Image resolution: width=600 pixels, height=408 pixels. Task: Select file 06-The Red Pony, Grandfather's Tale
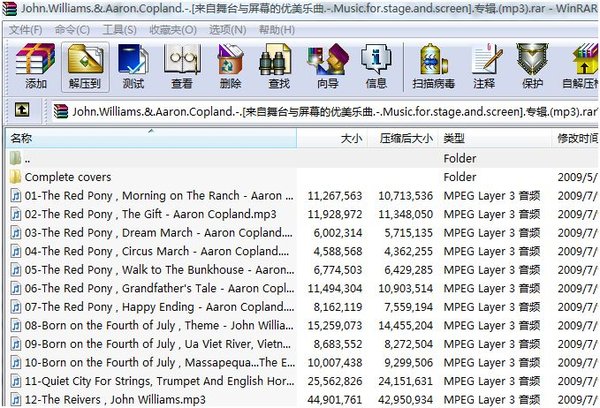pos(160,289)
